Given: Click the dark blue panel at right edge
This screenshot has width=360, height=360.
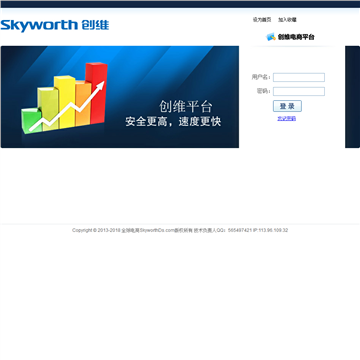Looking at the screenshot, I should coord(352,97).
